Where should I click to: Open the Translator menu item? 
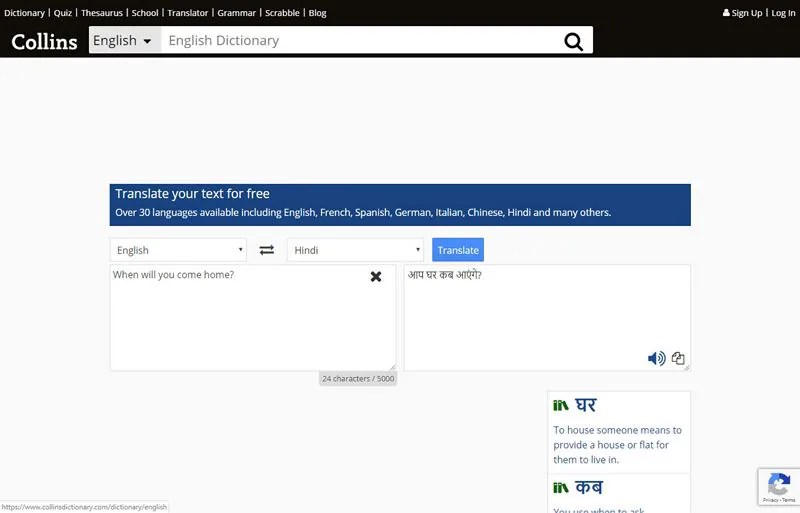[x=188, y=13]
